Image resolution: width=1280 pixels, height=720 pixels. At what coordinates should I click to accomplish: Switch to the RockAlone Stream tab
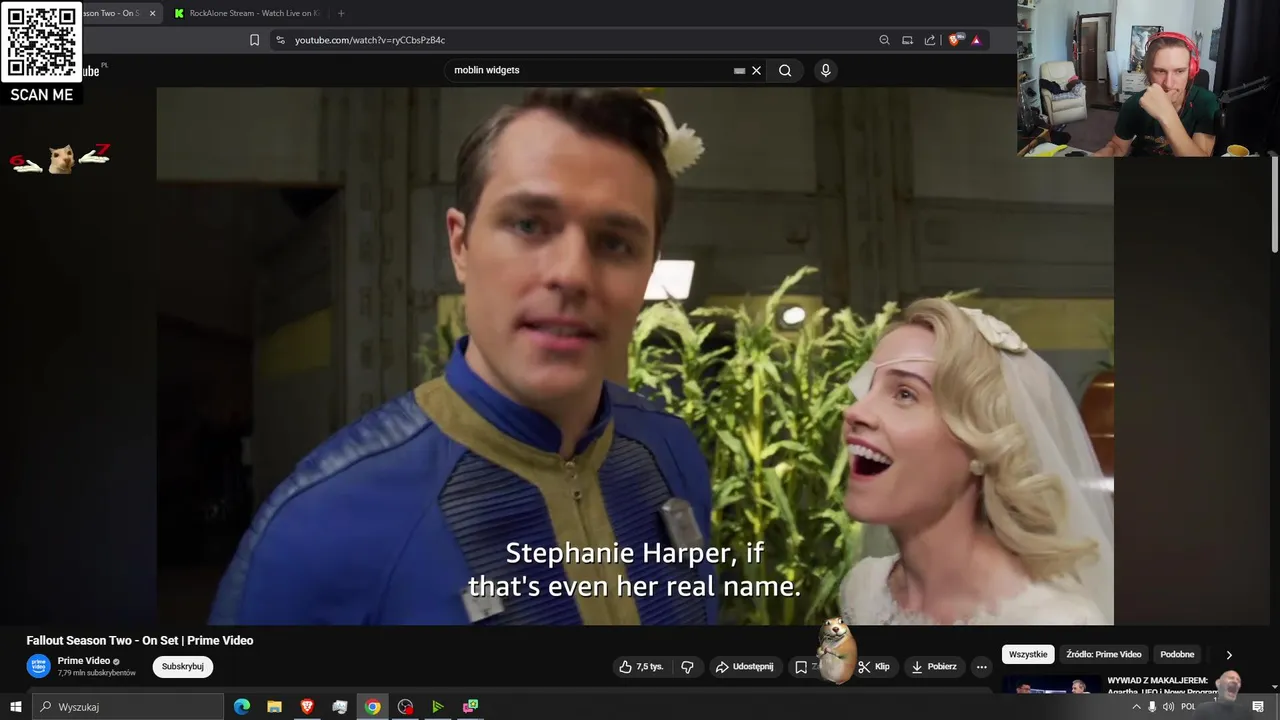(x=247, y=13)
